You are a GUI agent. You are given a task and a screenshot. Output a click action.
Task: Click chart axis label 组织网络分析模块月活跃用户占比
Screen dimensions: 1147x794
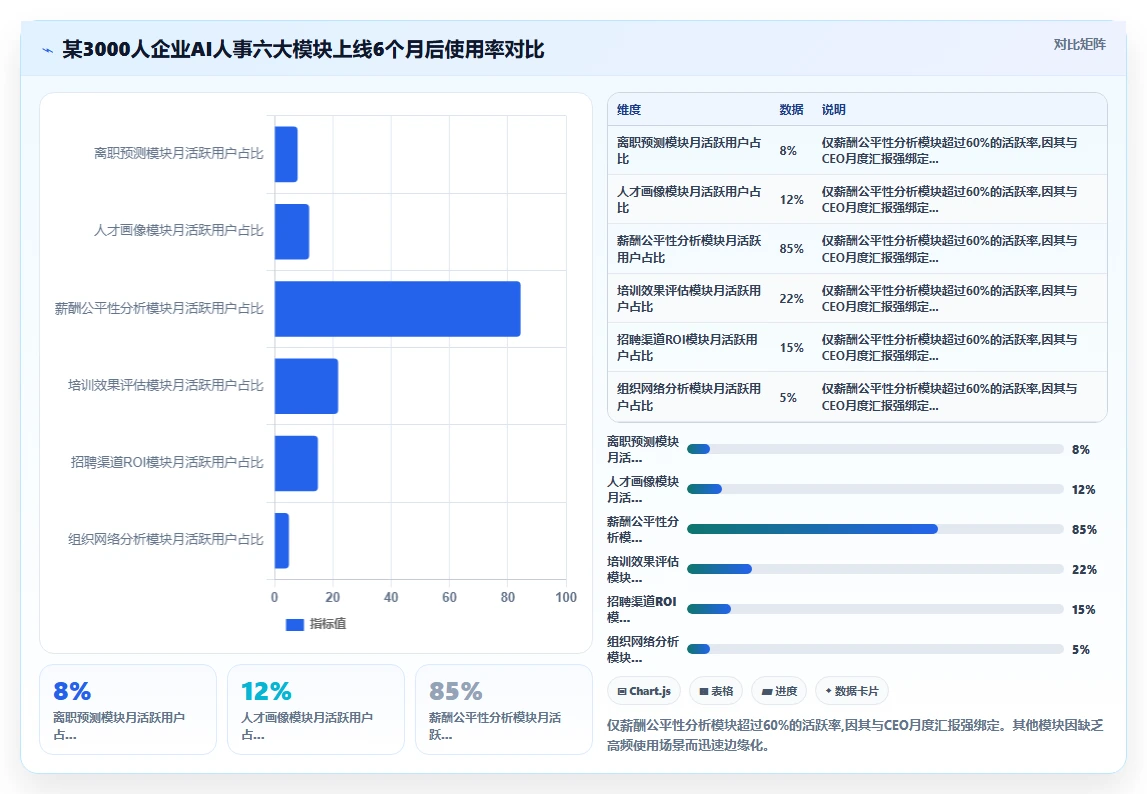click(165, 539)
